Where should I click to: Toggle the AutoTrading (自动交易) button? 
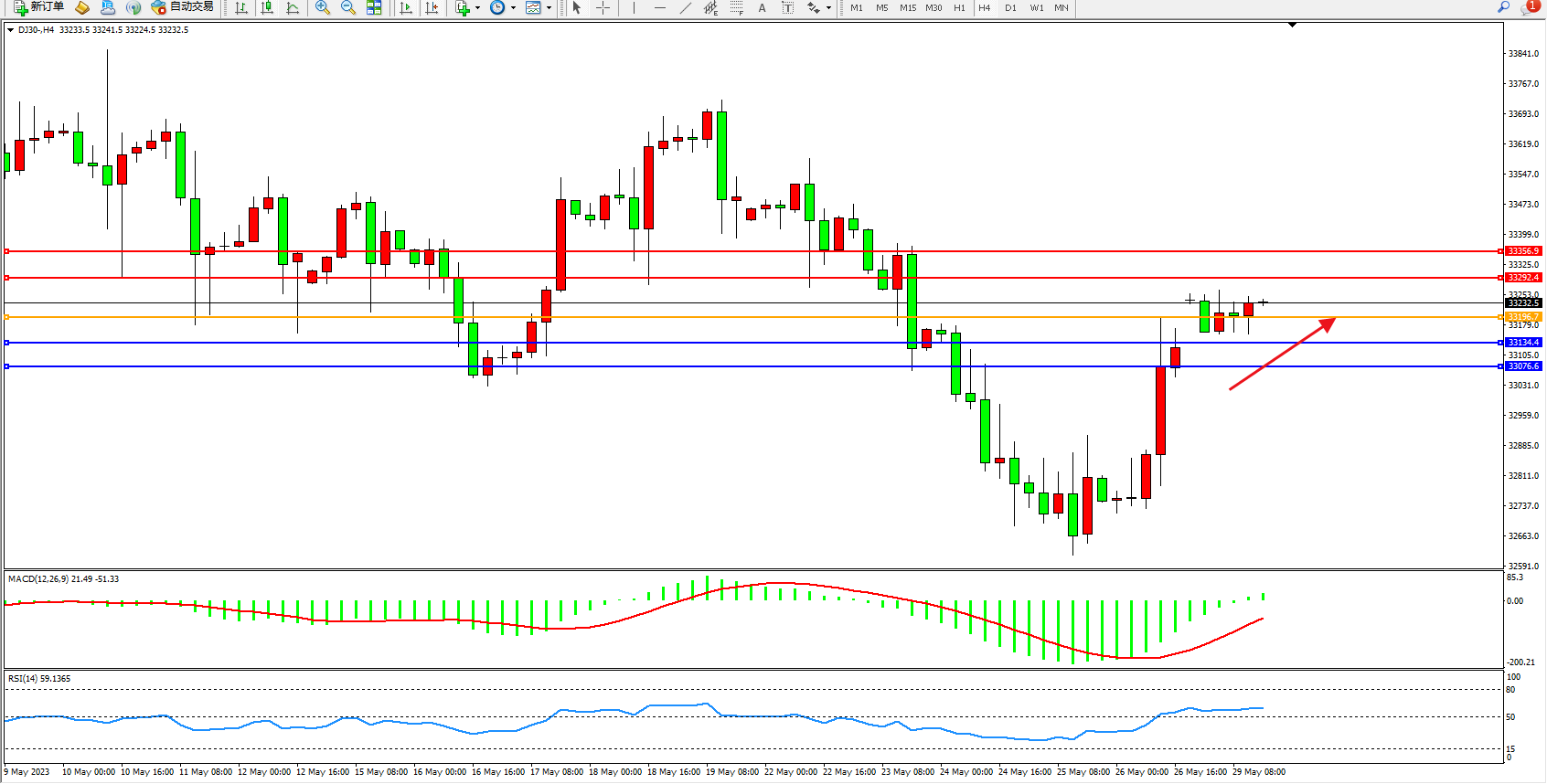pyautogui.click(x=183, y=7)
